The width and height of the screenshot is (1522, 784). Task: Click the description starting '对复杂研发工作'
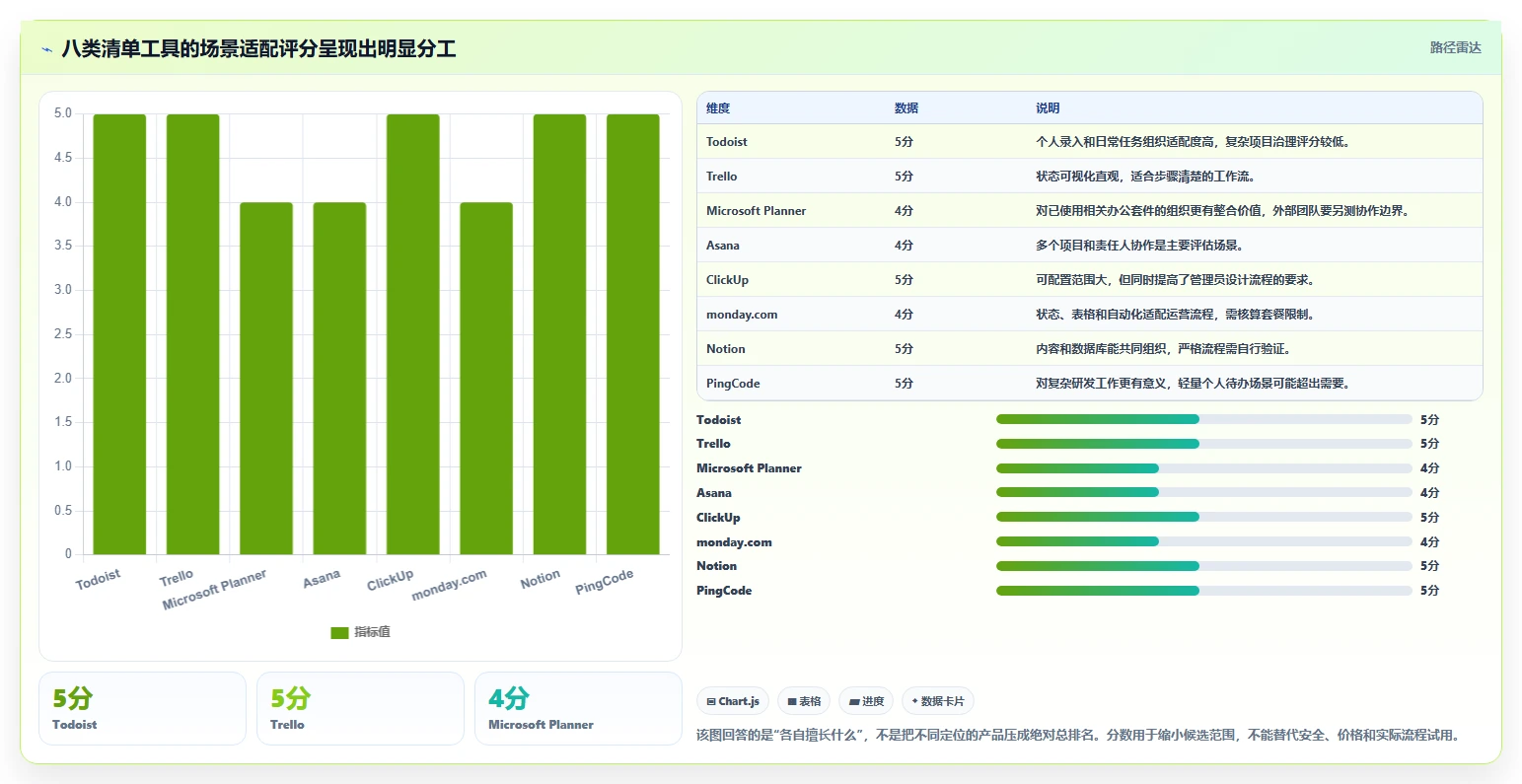1193,384
